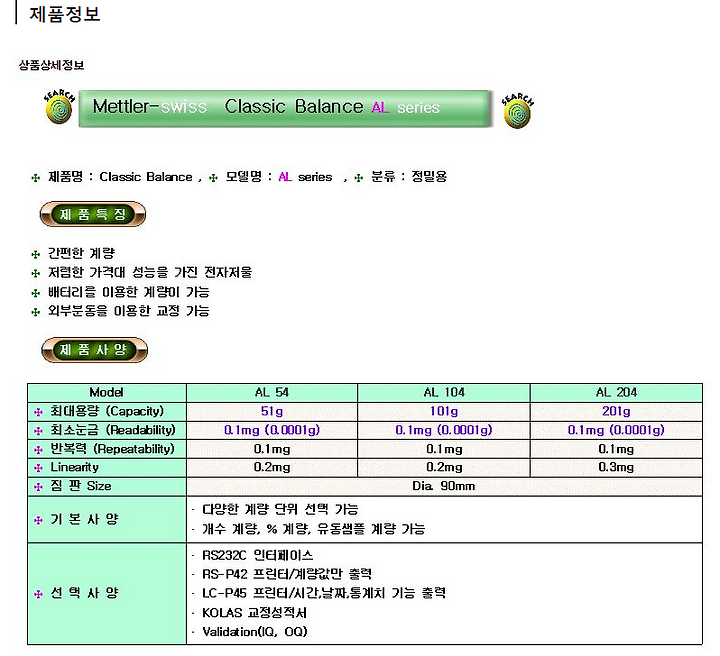Click the bullet icon beside 배터리를 이용한
Image resolution: width=720 pixels, height=656 pixels.
[x=36, y=293]
